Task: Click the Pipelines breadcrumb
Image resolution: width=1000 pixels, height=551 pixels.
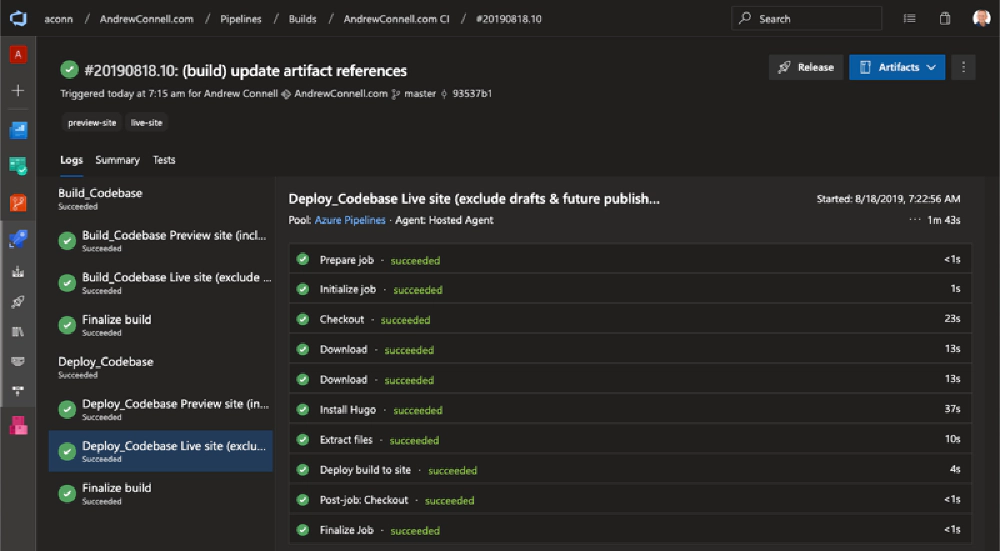Action: [241, 19]
